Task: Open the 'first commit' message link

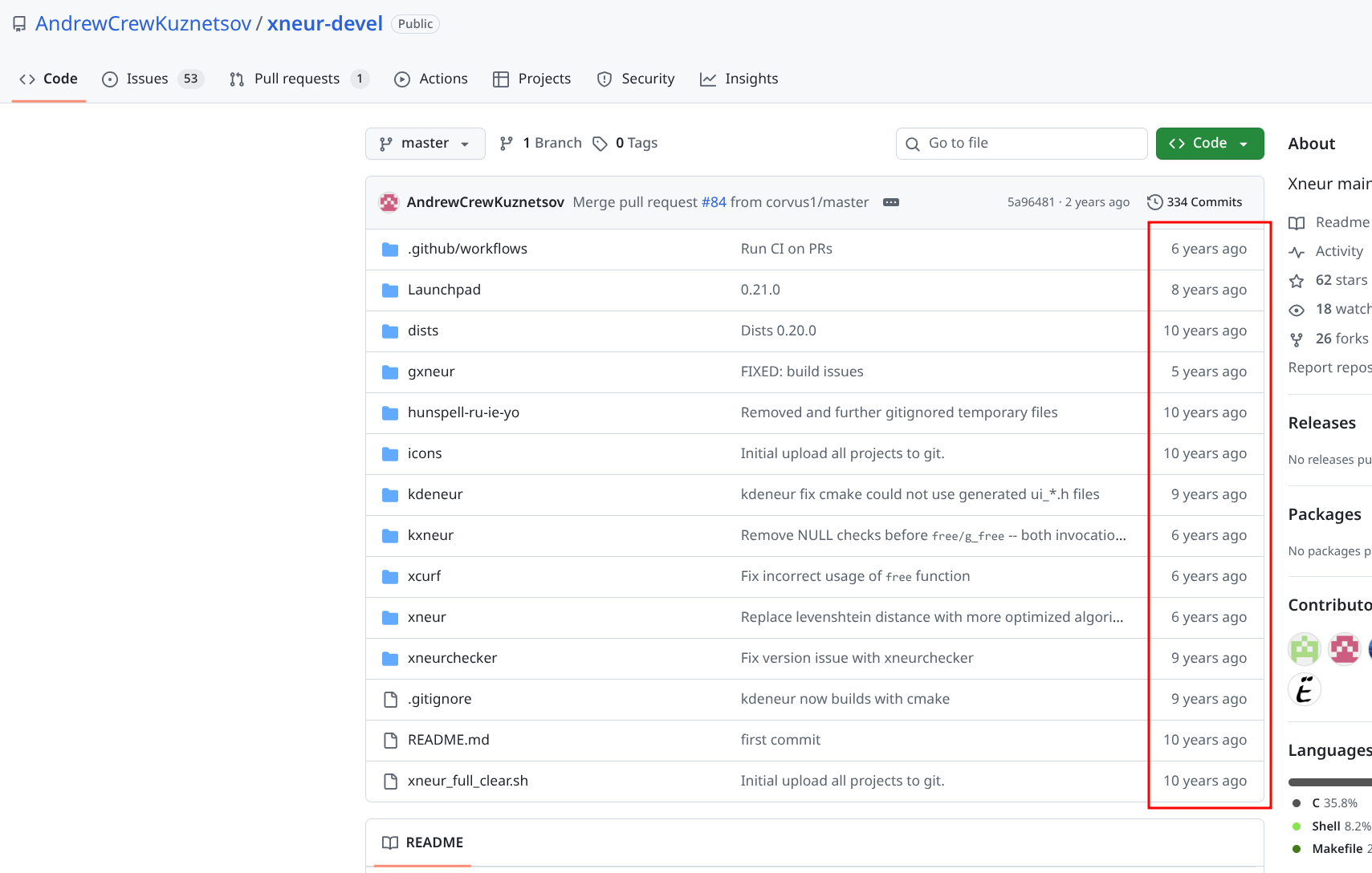Action: pos(780,740)
